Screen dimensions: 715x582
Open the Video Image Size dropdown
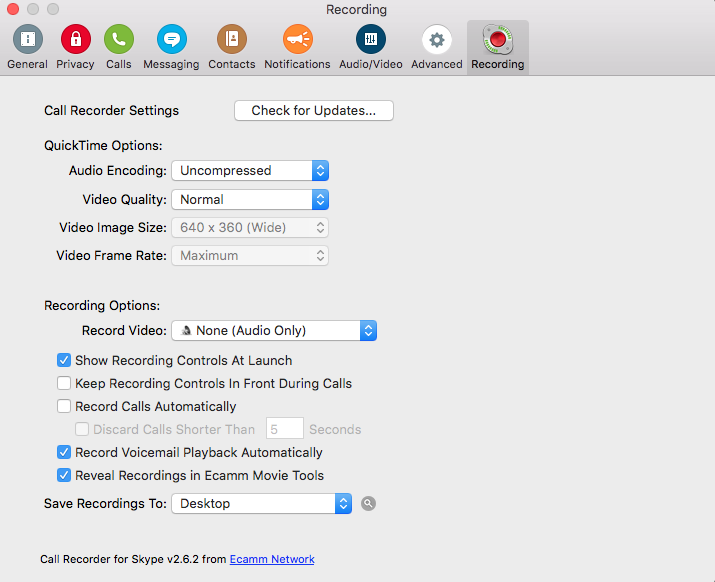click(x=250, y=228)
